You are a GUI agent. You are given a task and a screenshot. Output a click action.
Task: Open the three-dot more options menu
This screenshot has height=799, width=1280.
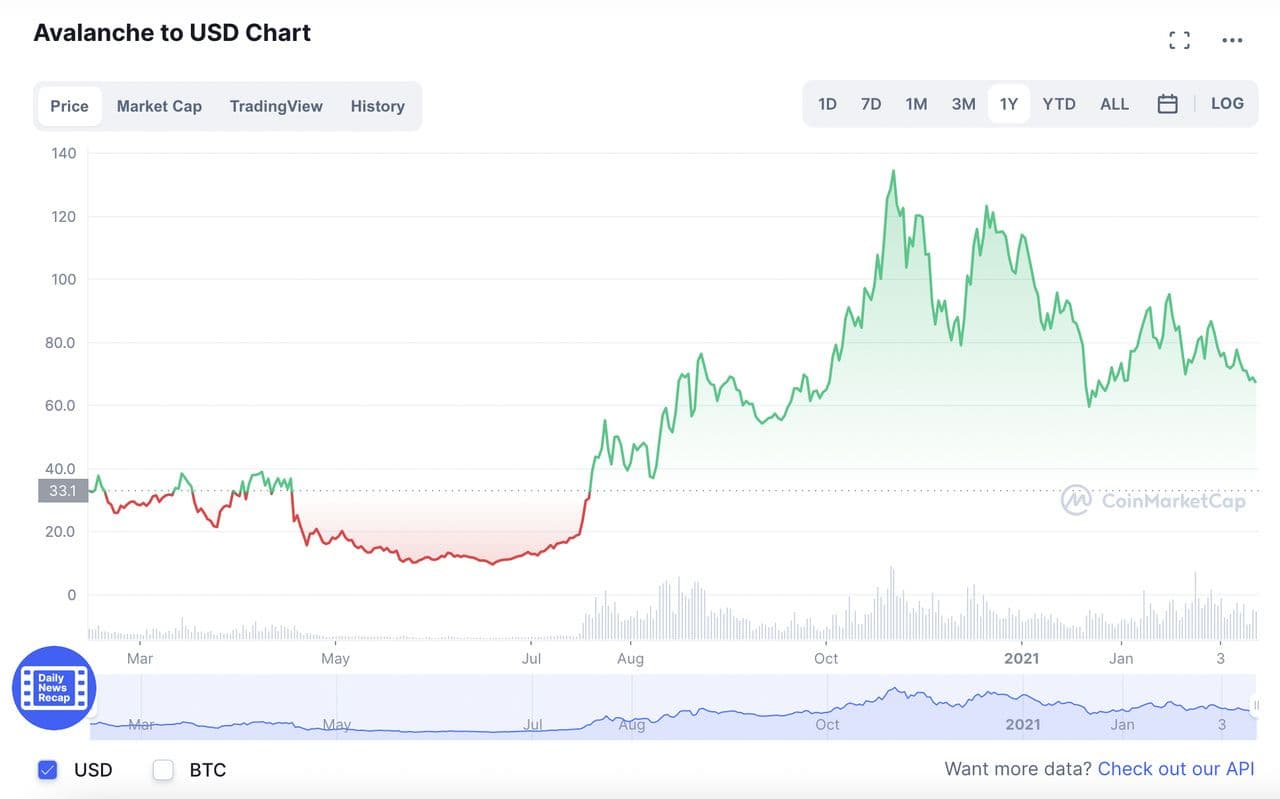click(x=1232, y=40)
